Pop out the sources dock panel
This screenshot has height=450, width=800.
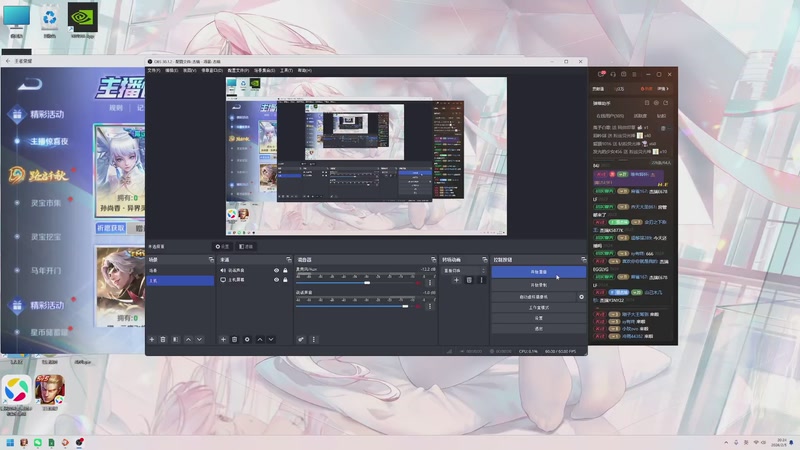pos(289,260)
